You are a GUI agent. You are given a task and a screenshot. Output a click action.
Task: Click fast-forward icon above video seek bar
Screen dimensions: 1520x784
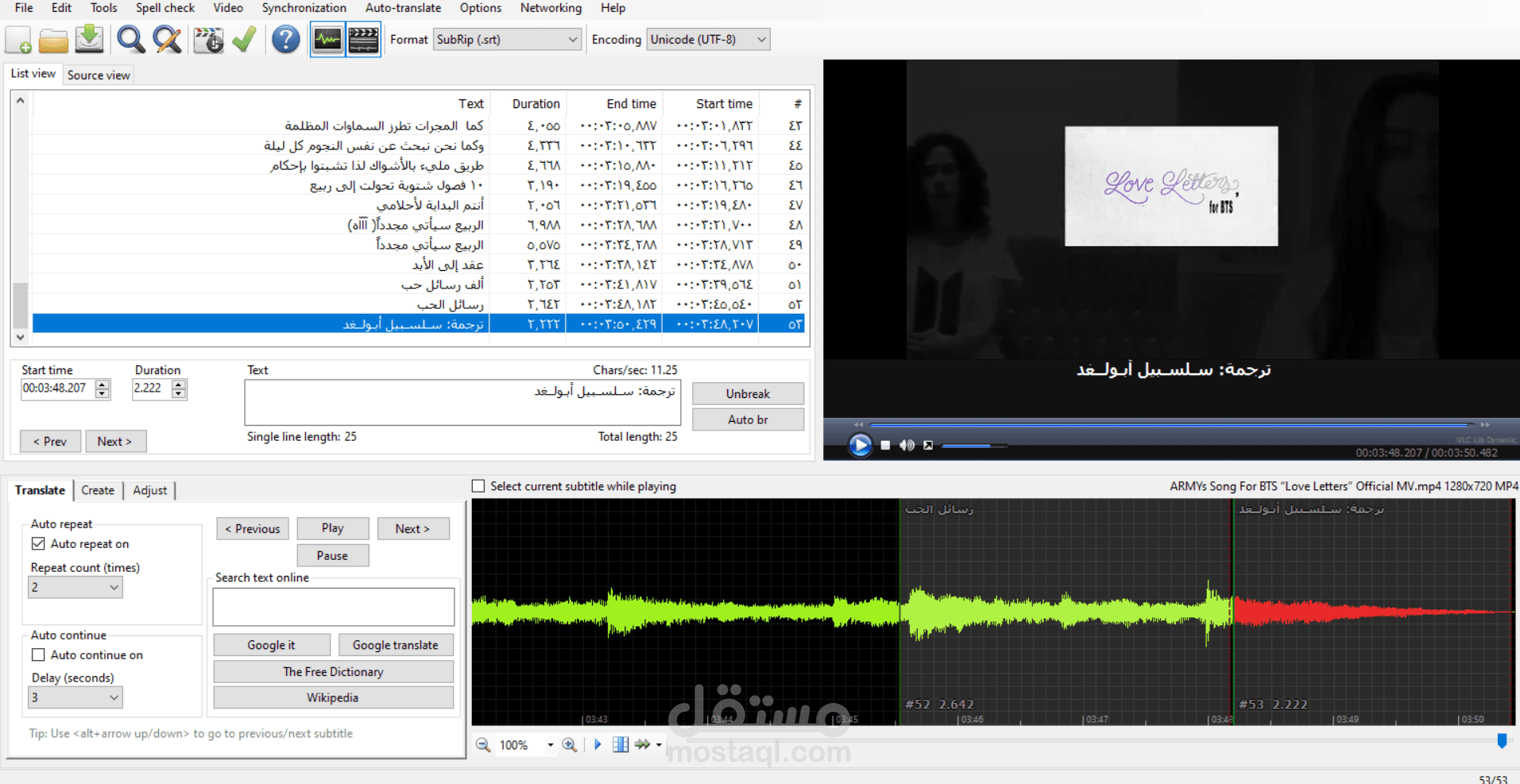(x=1485, y=424)
